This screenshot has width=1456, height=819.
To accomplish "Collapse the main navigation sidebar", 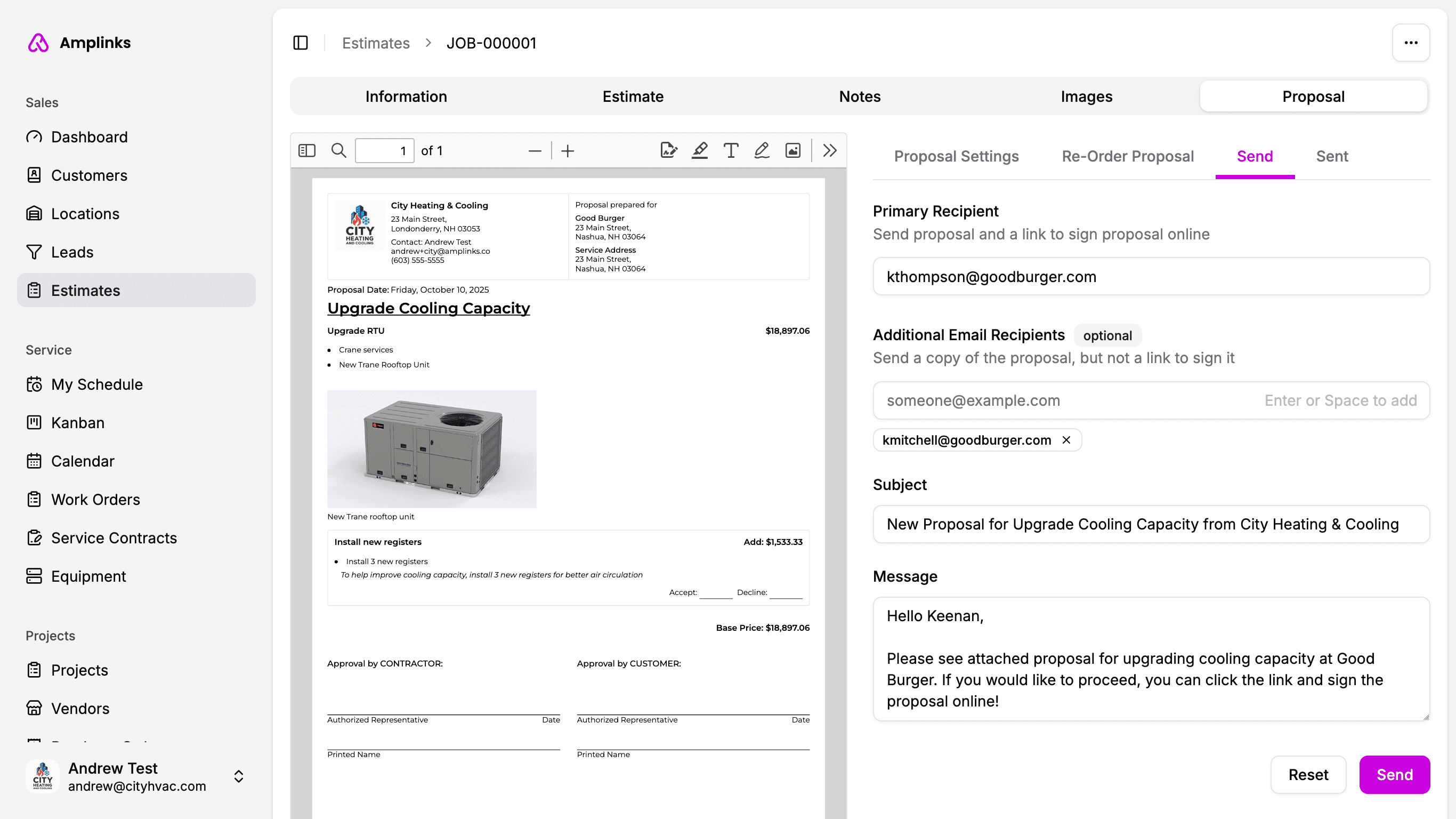I will pos(300,43).
